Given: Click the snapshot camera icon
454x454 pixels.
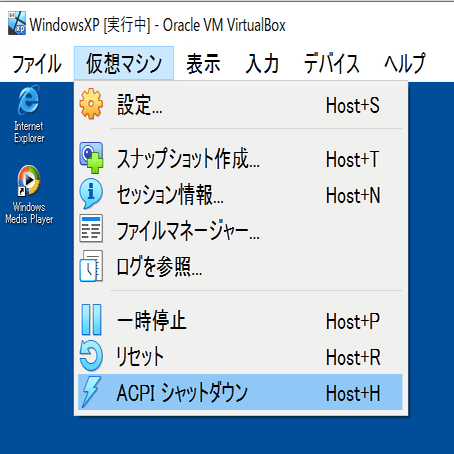Looking at the screenshot, I should (91, 158).
